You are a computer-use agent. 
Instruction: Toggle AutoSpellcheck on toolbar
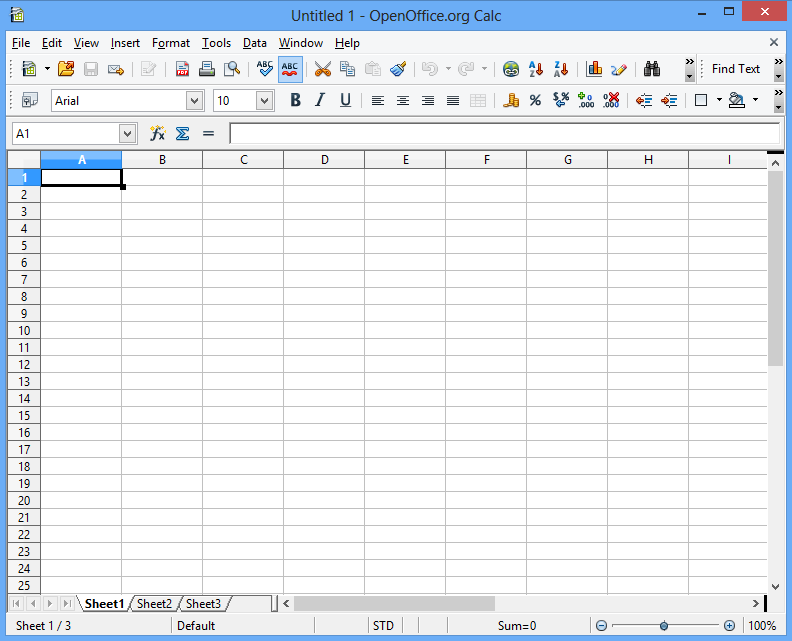(290, 69)
